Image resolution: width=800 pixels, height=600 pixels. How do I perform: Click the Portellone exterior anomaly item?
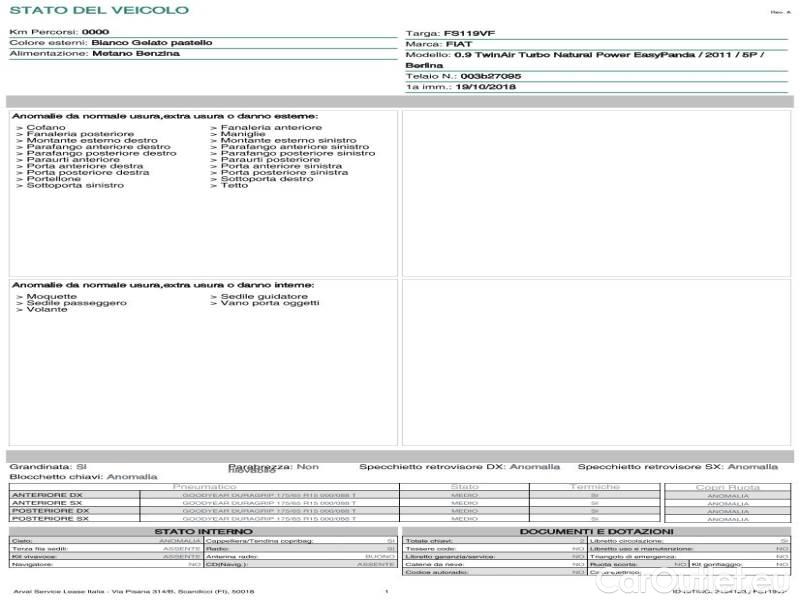click(54, 179)
